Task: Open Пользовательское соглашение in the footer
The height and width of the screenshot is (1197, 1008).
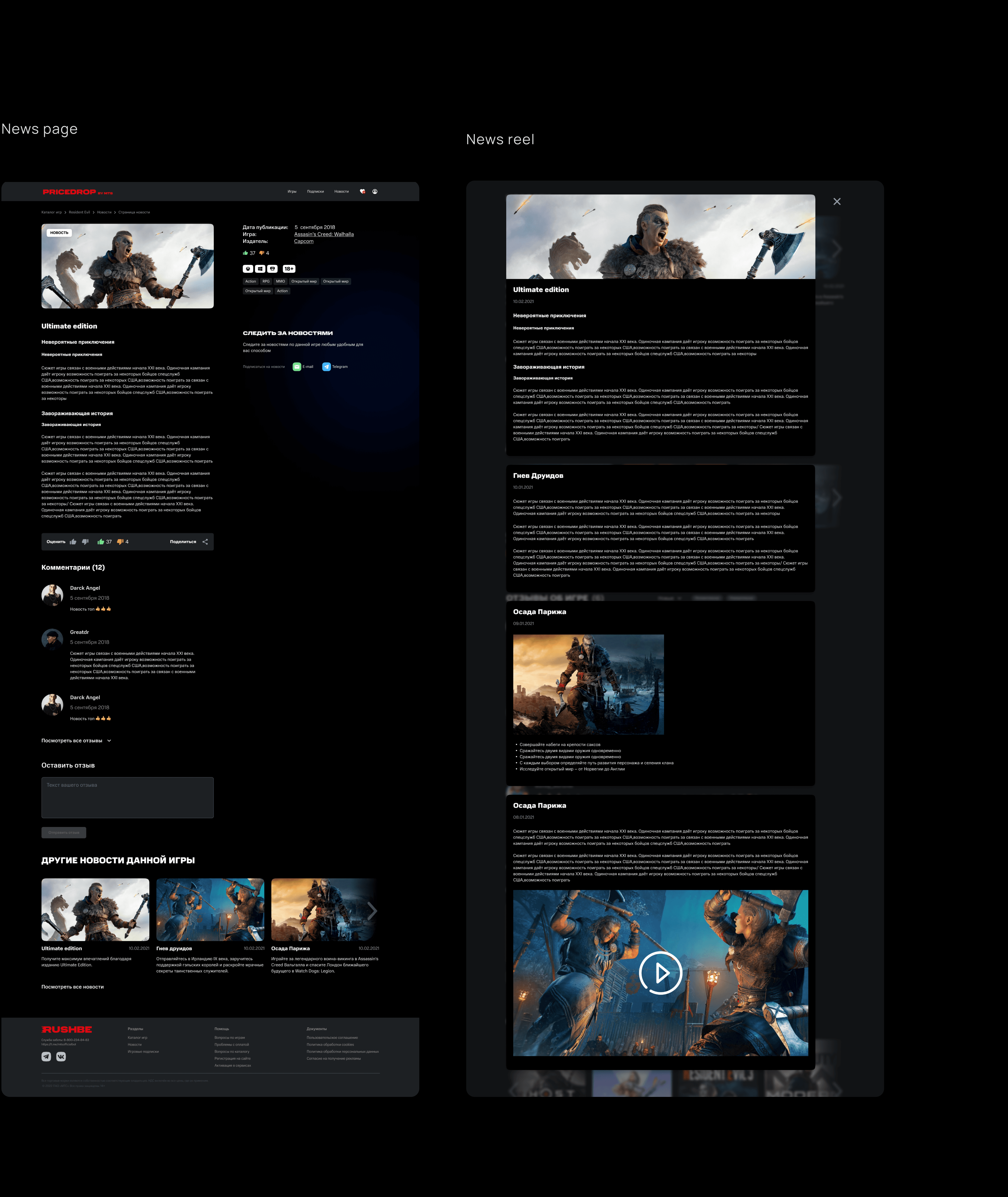Action: [x=332, y=1038]
